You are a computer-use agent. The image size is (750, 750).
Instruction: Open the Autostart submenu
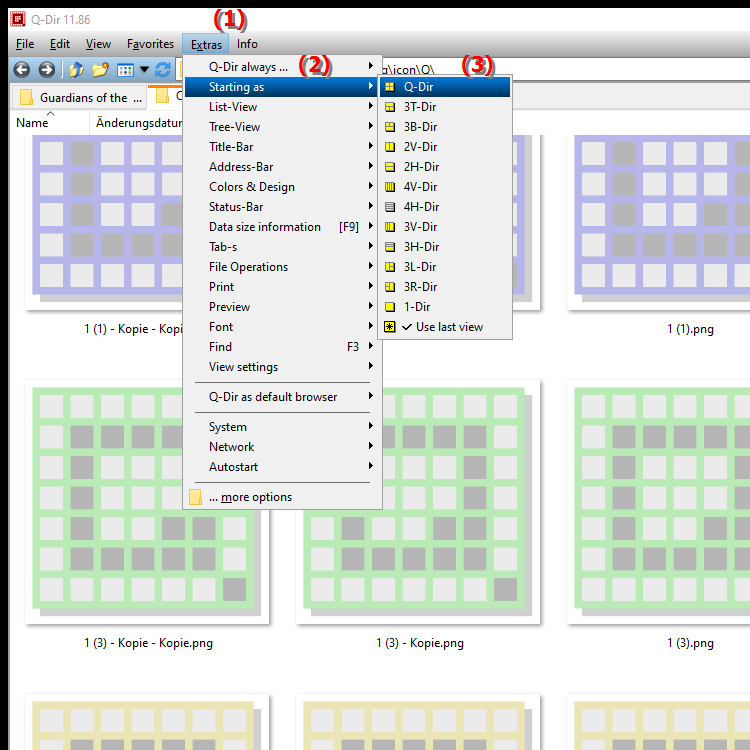click(x=282, y=467)
